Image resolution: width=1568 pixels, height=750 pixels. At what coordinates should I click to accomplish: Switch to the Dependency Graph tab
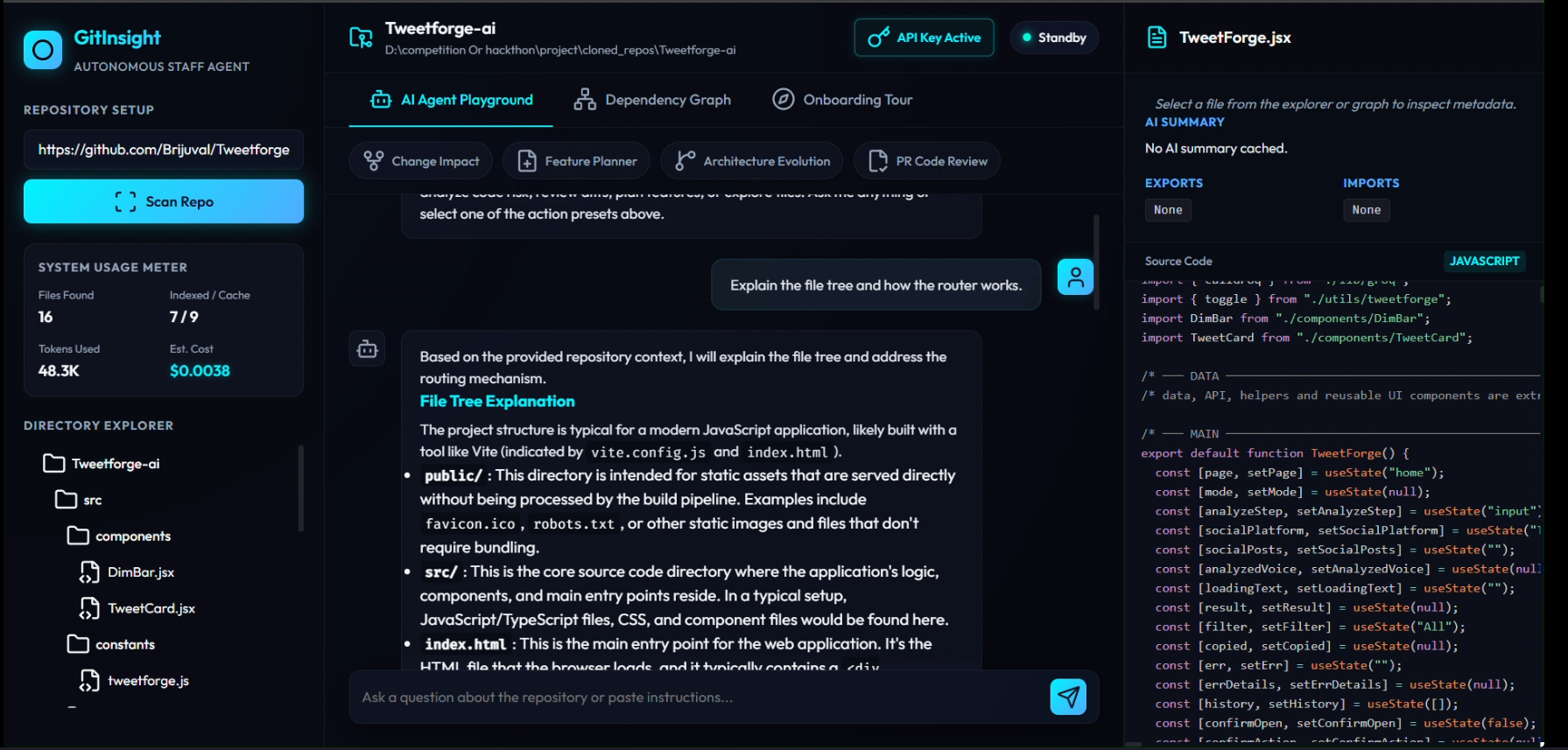(652, 100)
